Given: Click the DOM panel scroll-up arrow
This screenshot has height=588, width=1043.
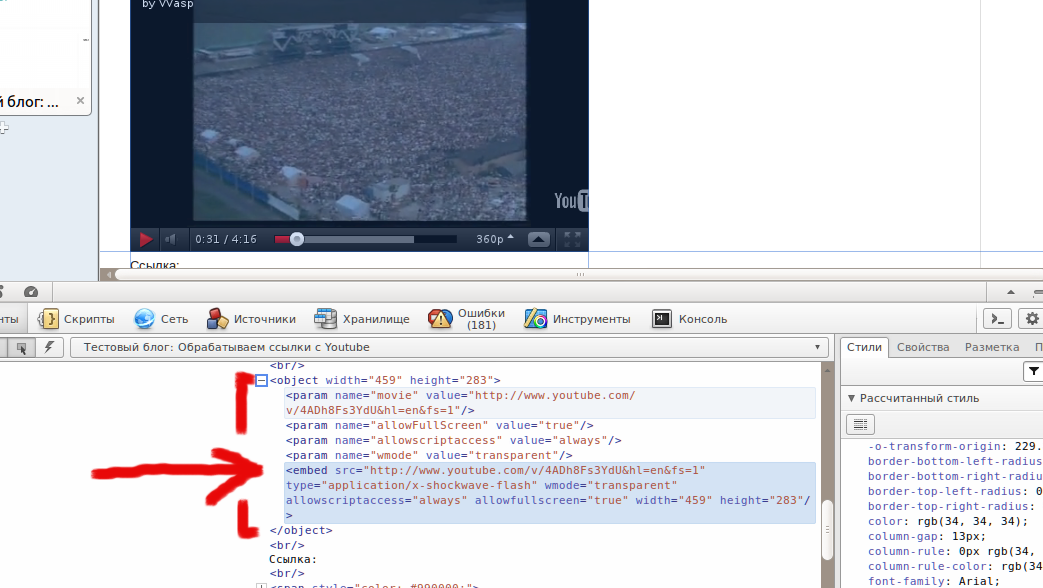Looking at the screenshot, I should click(827, 369).
